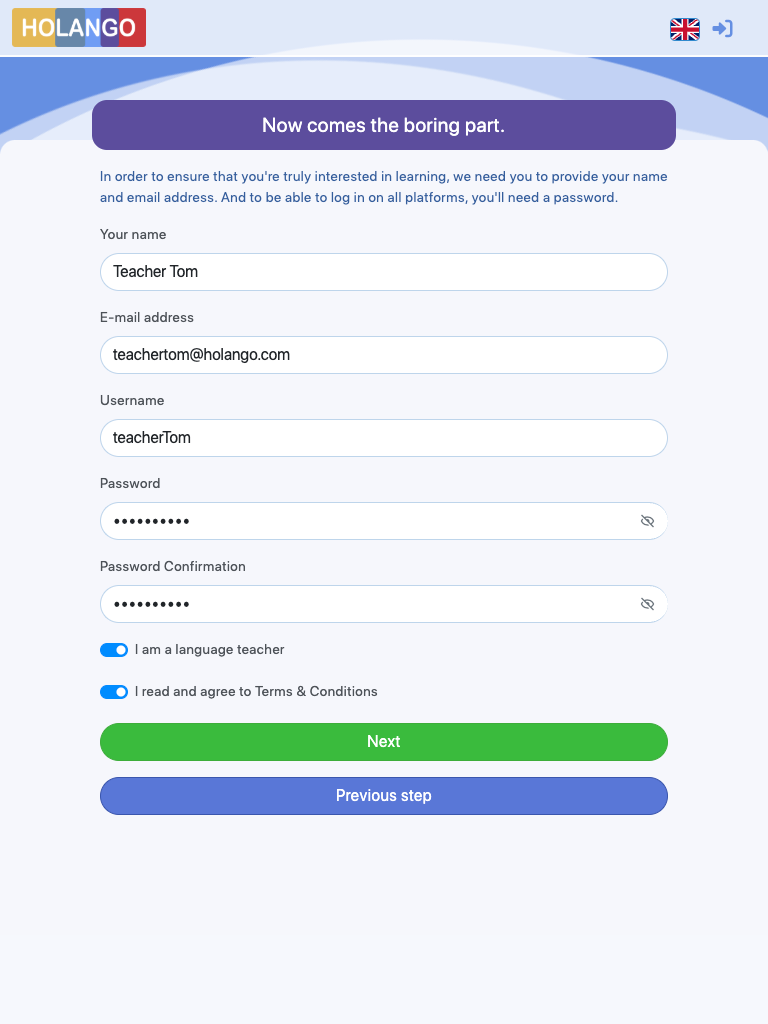Open the UK flag language selector

pos(685,29)
